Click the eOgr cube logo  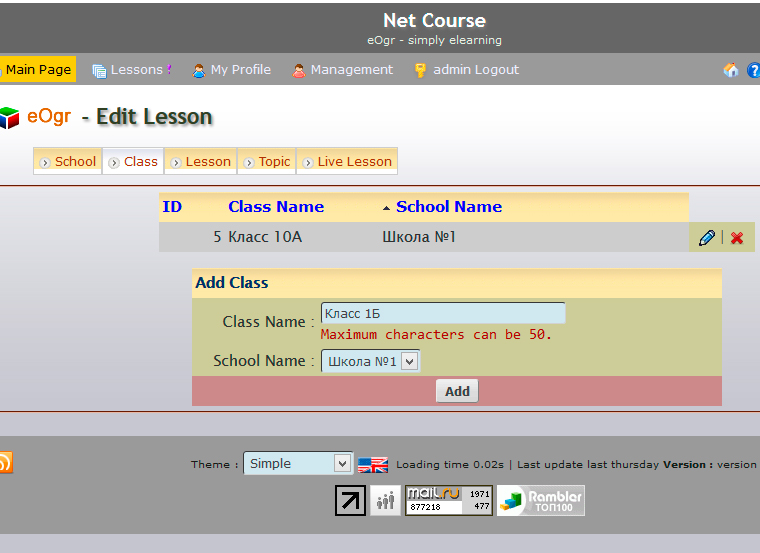9,118
